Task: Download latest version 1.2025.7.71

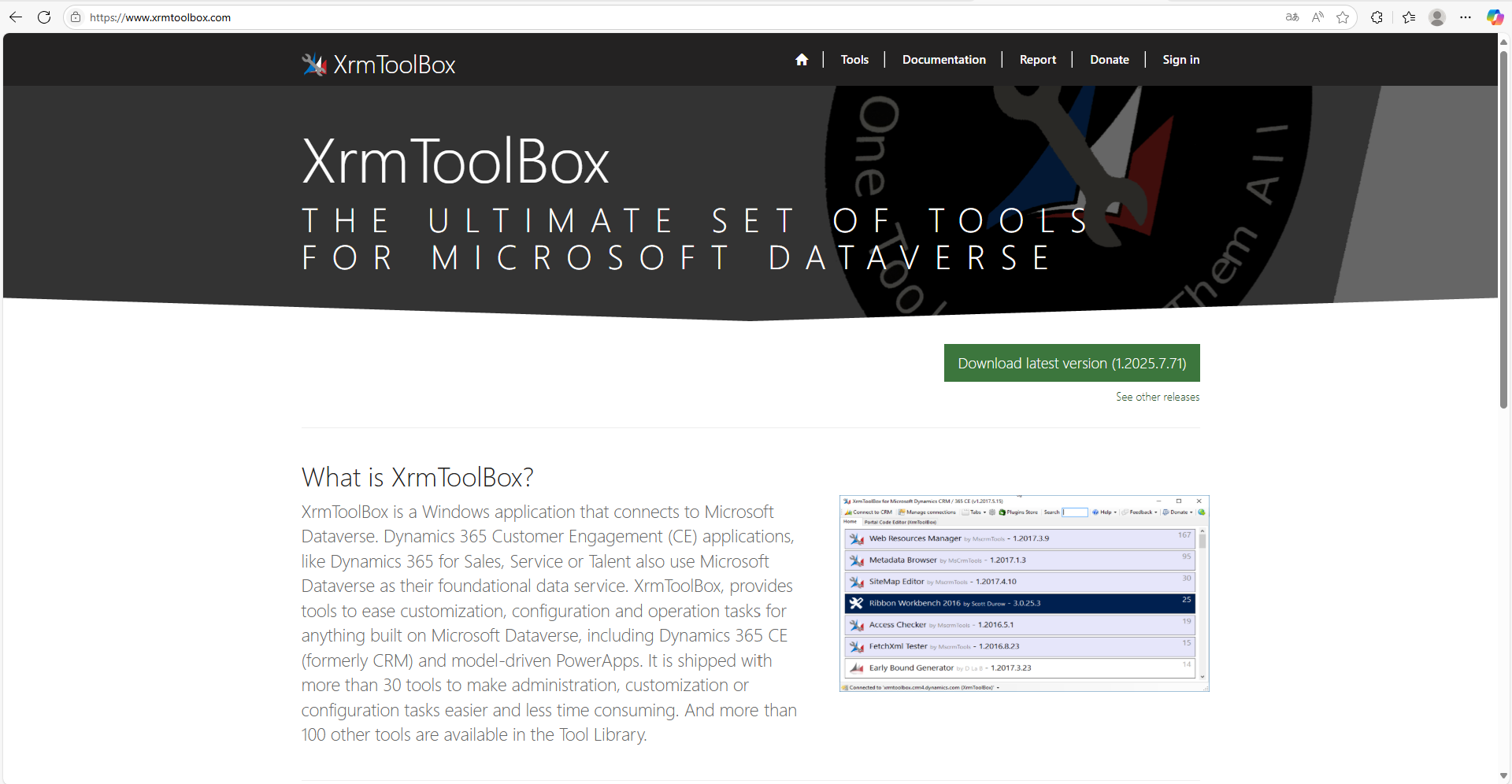Action: pyautogui.click(x=1072, y=363)
